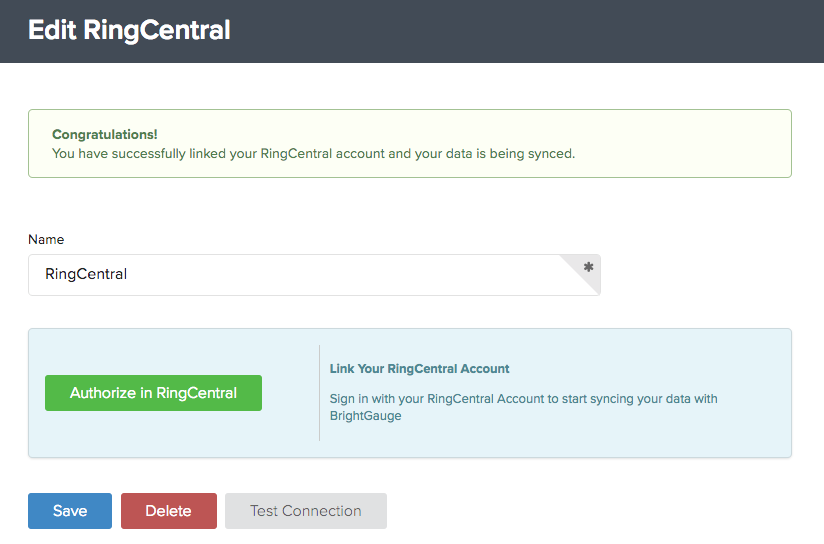Image resolution: width=824 pixels, height=544 pixels.
Task: Click the Edit RingCentral page title
Action: tap(129, 30)
